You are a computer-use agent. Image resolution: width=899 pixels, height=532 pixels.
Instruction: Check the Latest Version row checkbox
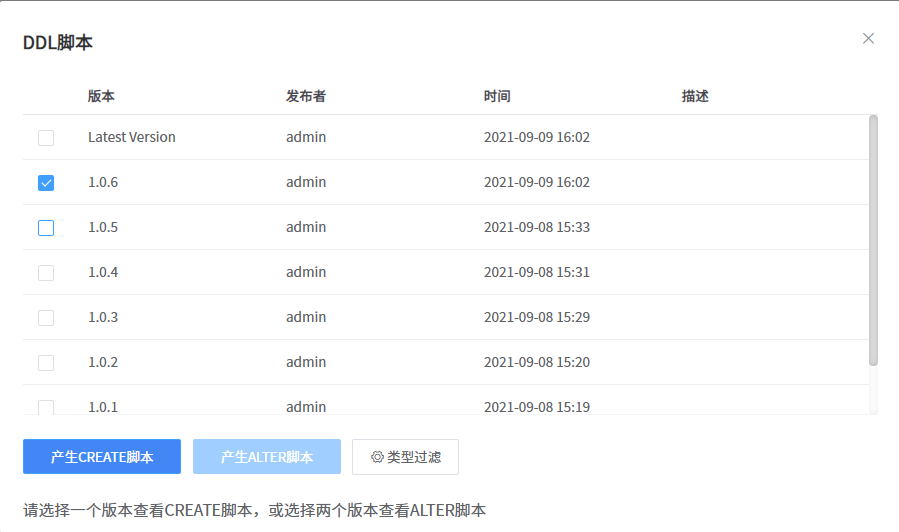pyautogui.click(x=46, y=138)
